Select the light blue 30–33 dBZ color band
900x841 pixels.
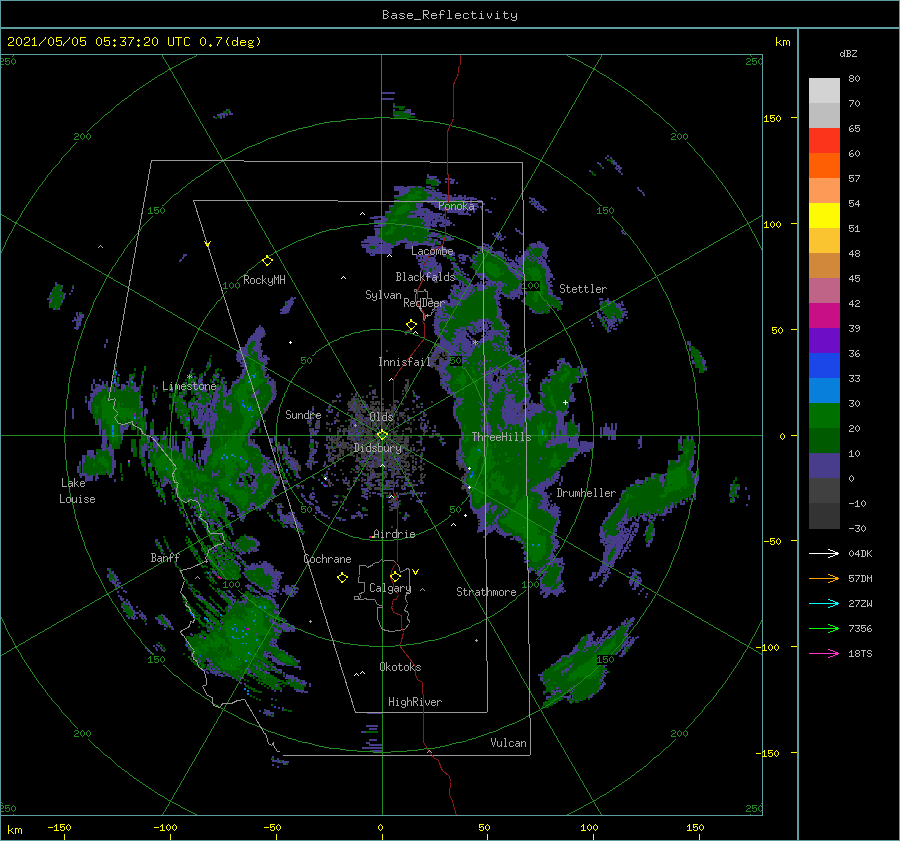click(824, 391)
